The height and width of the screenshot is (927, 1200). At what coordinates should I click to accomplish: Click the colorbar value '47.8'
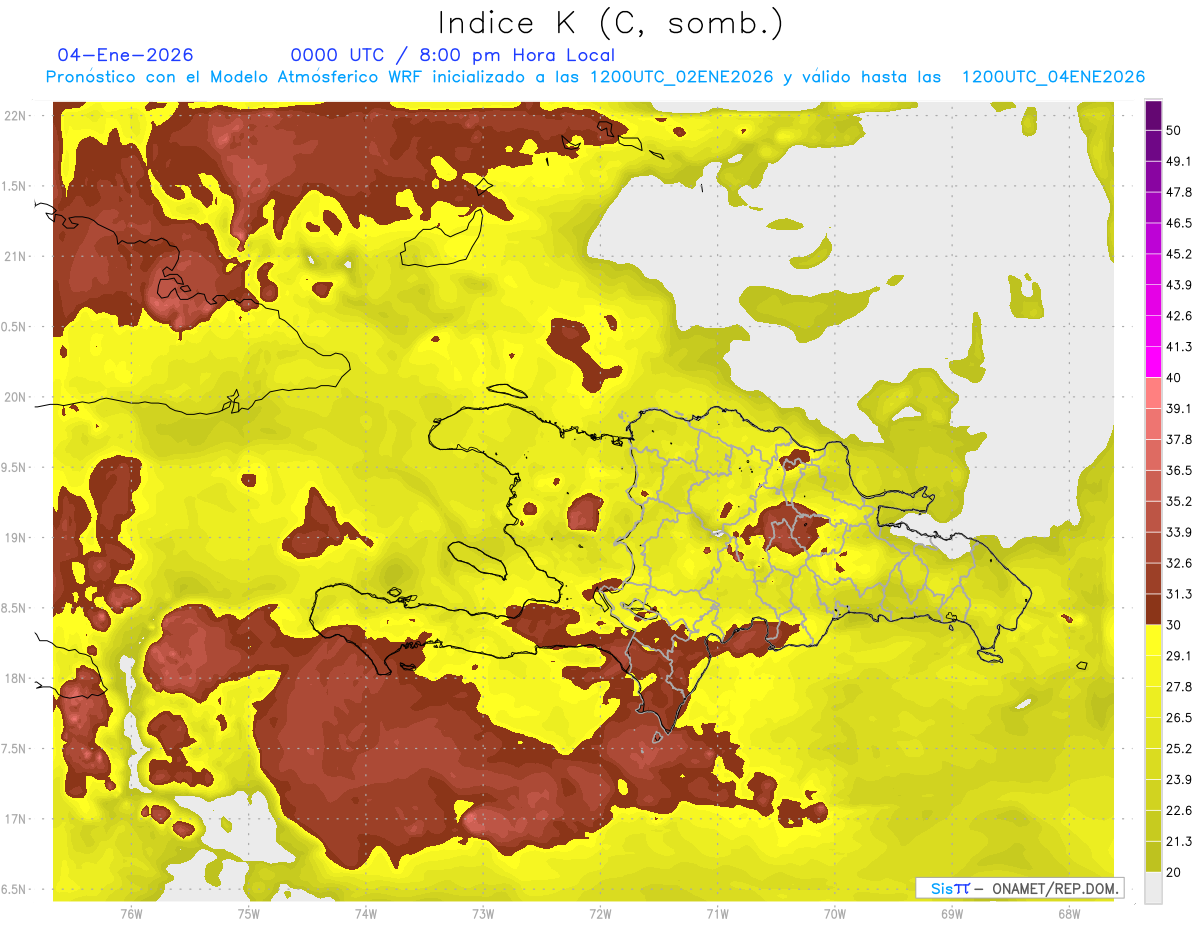click(x=1179, y=192)
